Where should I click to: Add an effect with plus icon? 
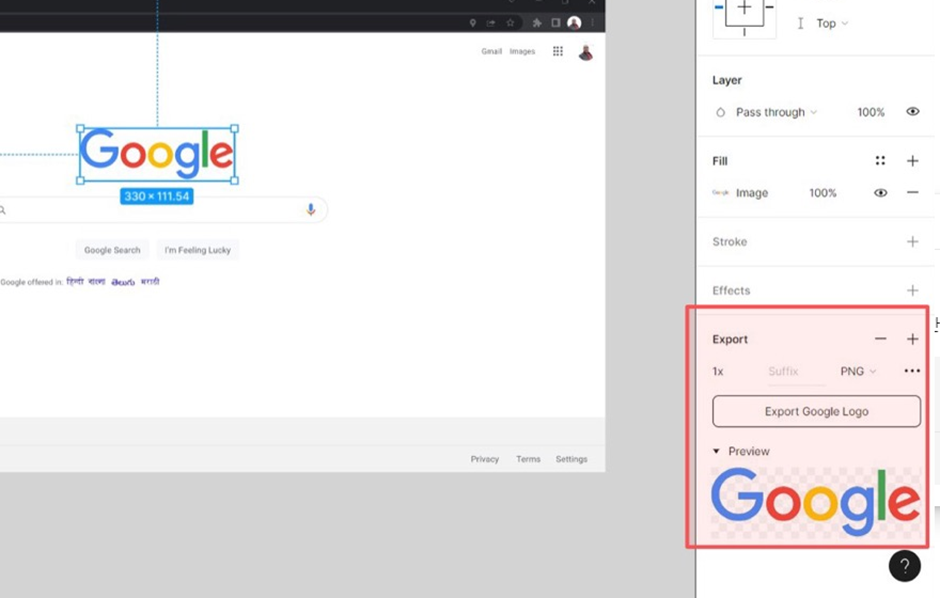(x=912, y=291)
